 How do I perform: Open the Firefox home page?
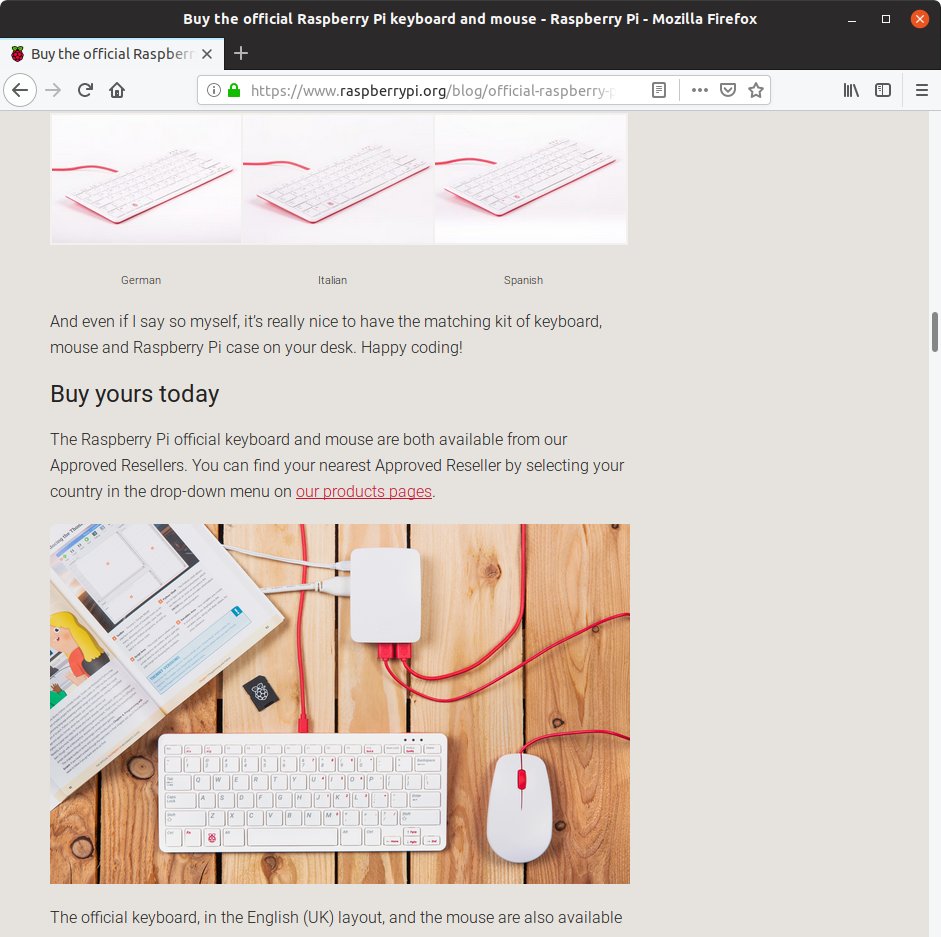117,90
